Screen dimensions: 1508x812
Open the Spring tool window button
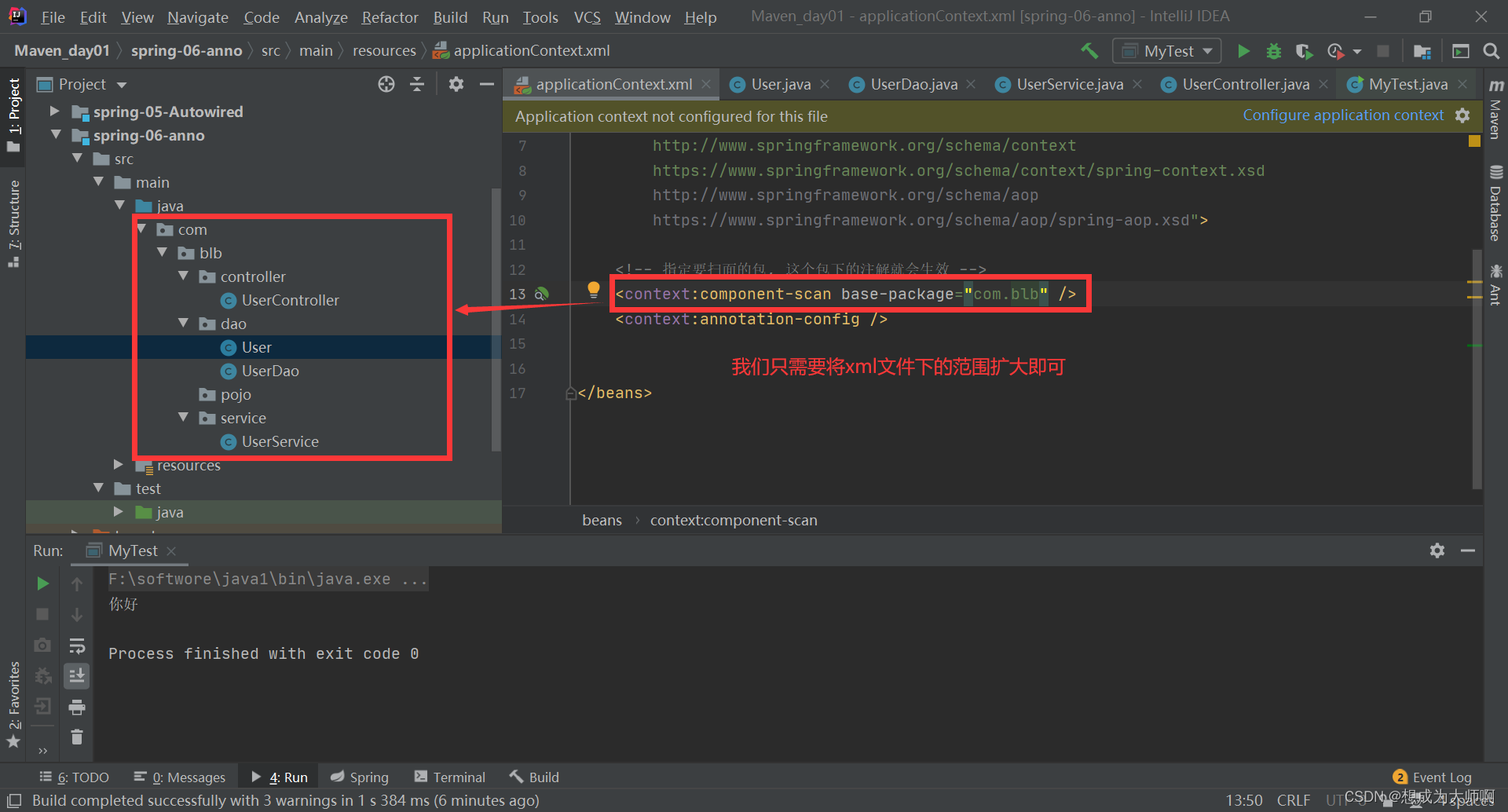(x=360, y=777)
